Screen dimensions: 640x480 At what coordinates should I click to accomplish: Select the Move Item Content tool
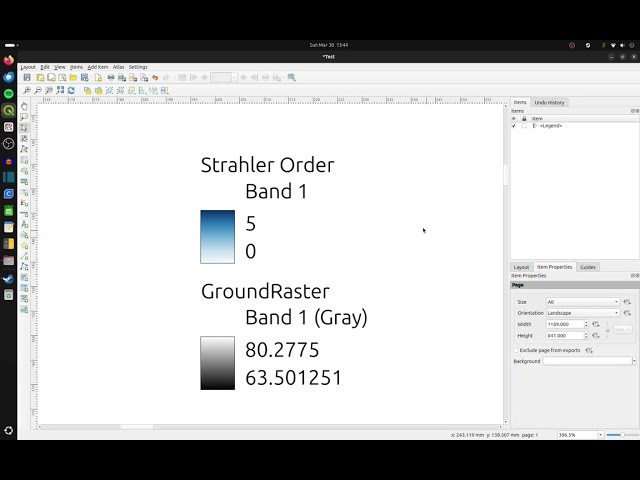pos(24,139)
